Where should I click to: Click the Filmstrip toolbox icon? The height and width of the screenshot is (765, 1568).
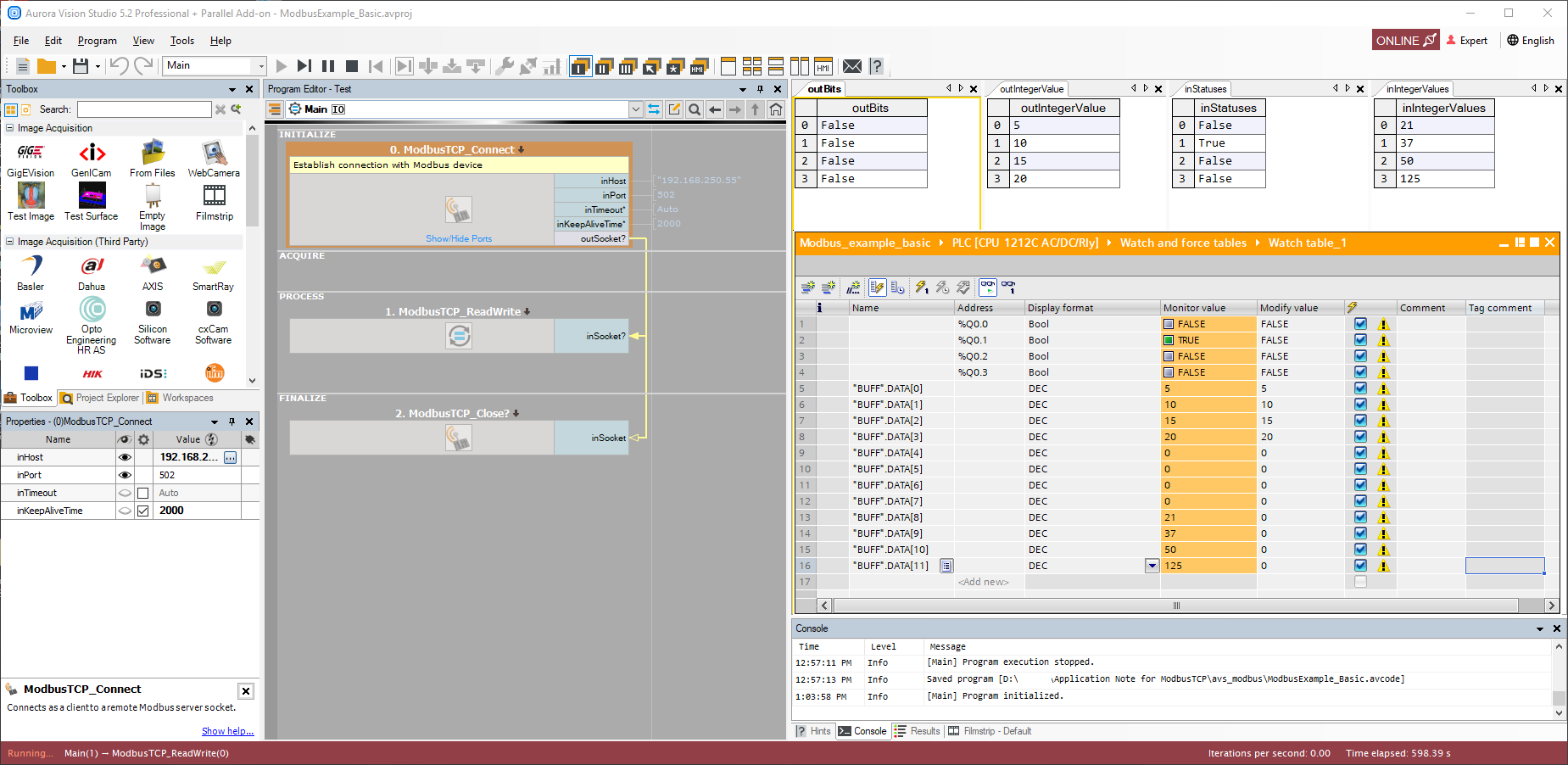coord(214,197)
